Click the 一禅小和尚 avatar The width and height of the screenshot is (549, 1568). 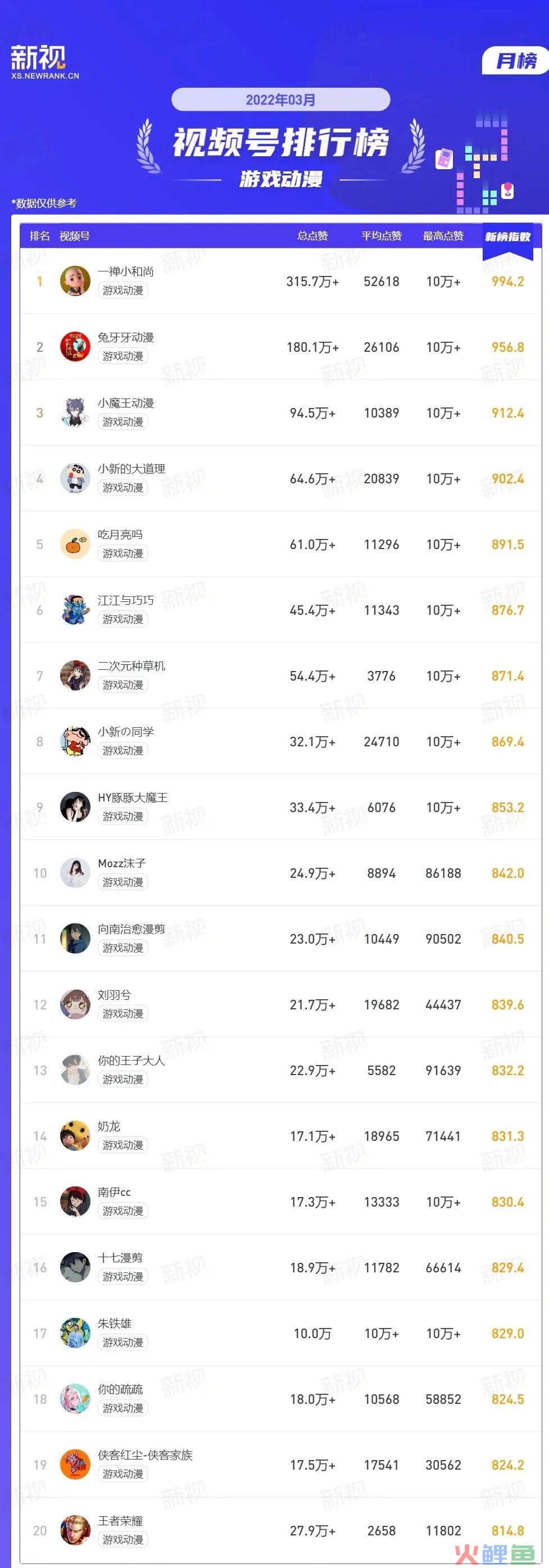(x=75, y=280)
